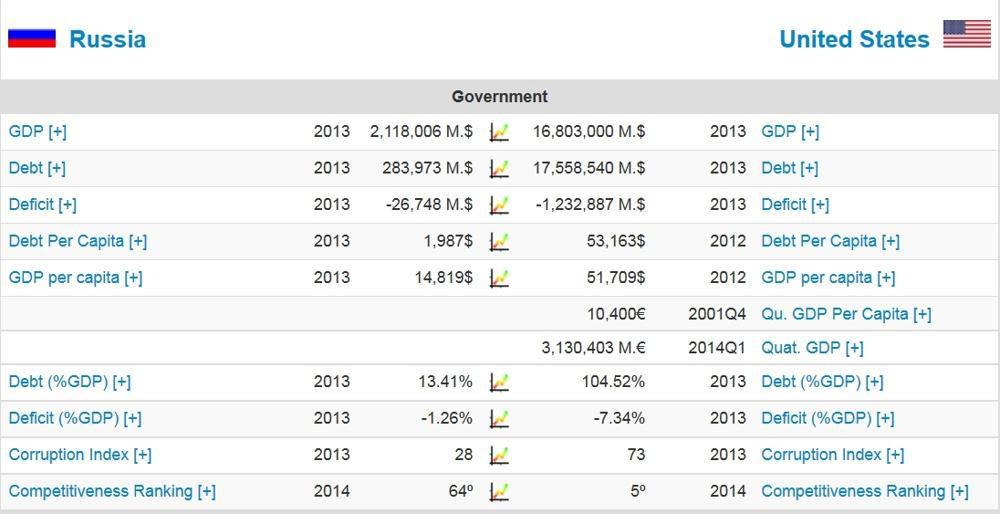Open the Competitiveness Ranking chart icon

coord(499,491)
